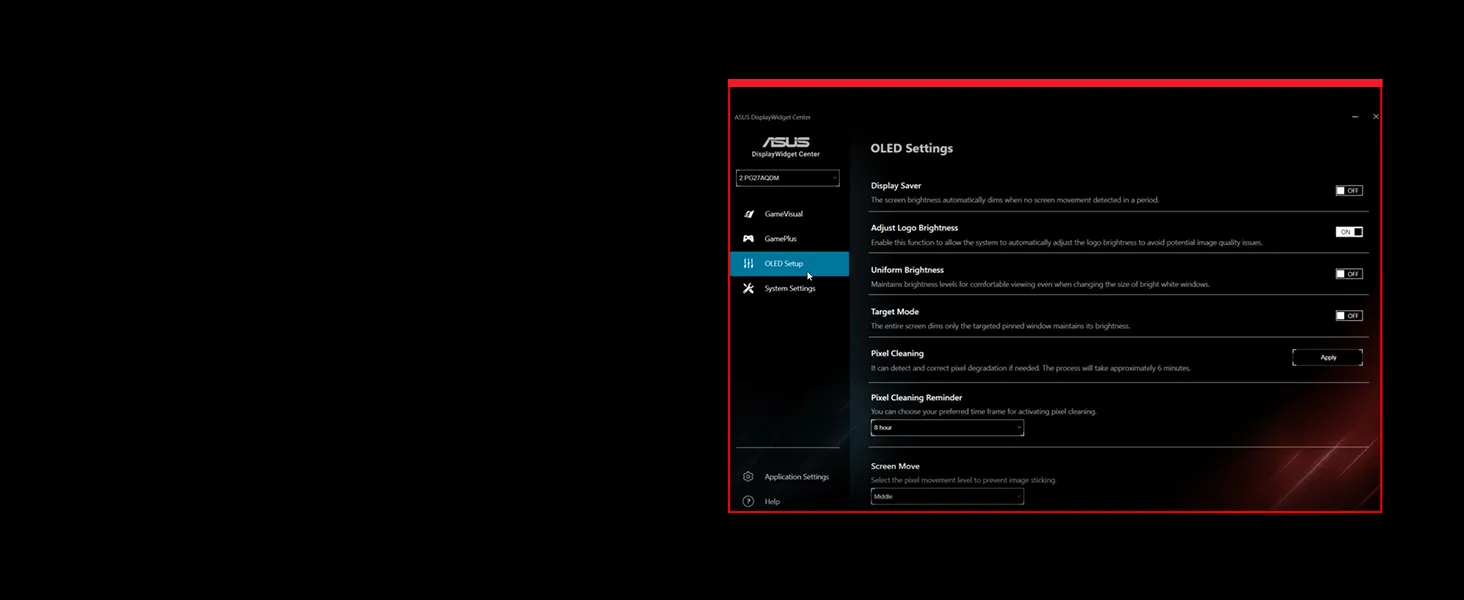The image size is (1464, 600).
Task: Enable the Uniform Brightness switch
Action: pyautogui.click(x=1349, y=274)
